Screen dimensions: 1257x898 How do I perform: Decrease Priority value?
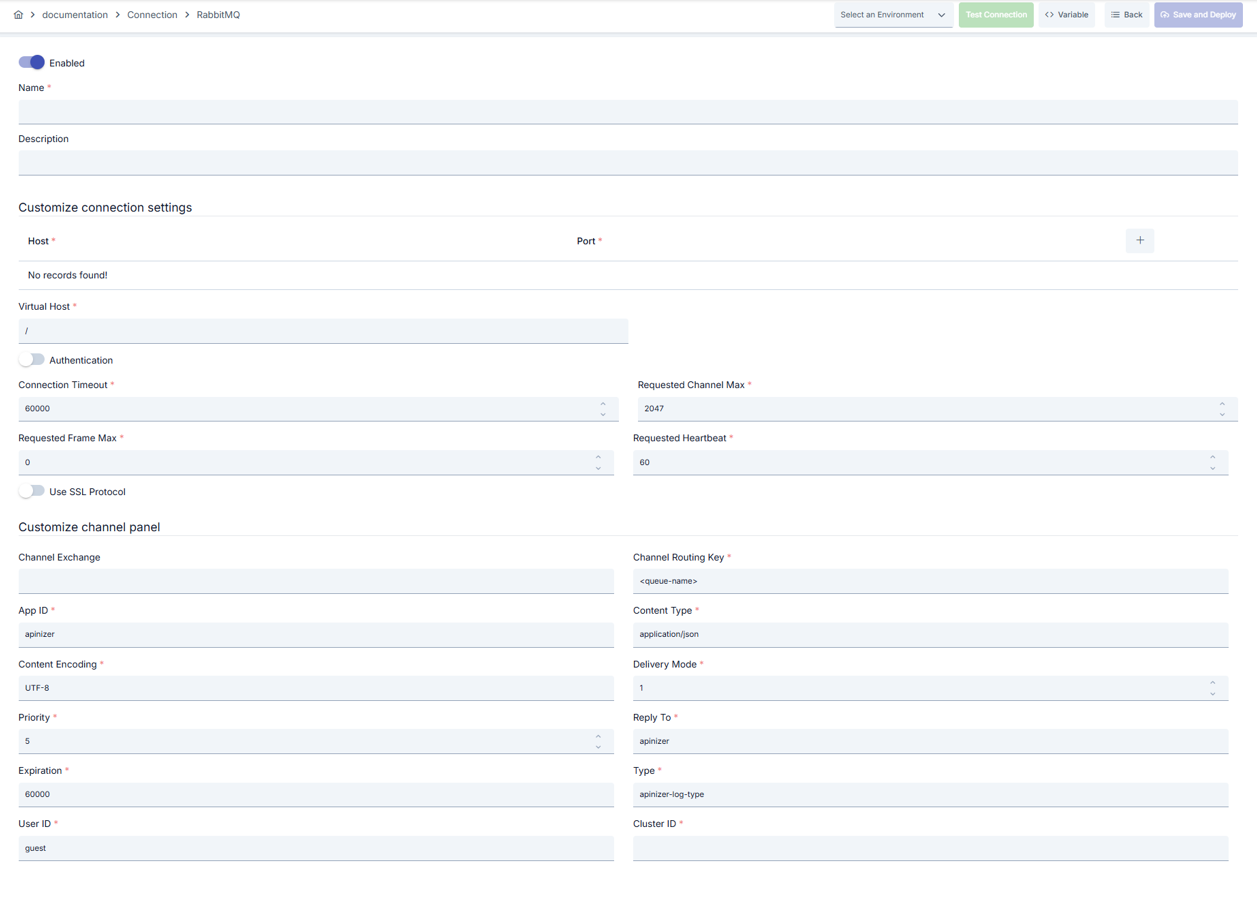(598, 746)
